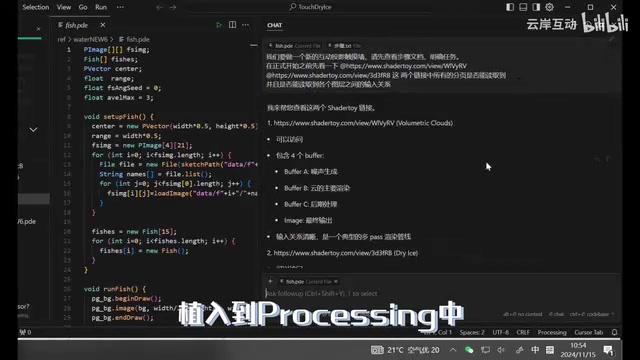640x360 pixels.
Task: Select the fish.pde editor tab
Action: pos(76,25)
